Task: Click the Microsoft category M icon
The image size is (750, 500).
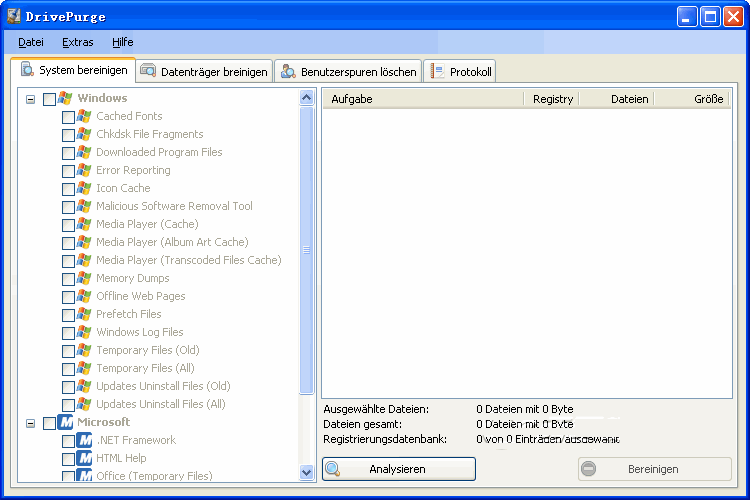Action: pyautogui.click(x=65, y=422)
